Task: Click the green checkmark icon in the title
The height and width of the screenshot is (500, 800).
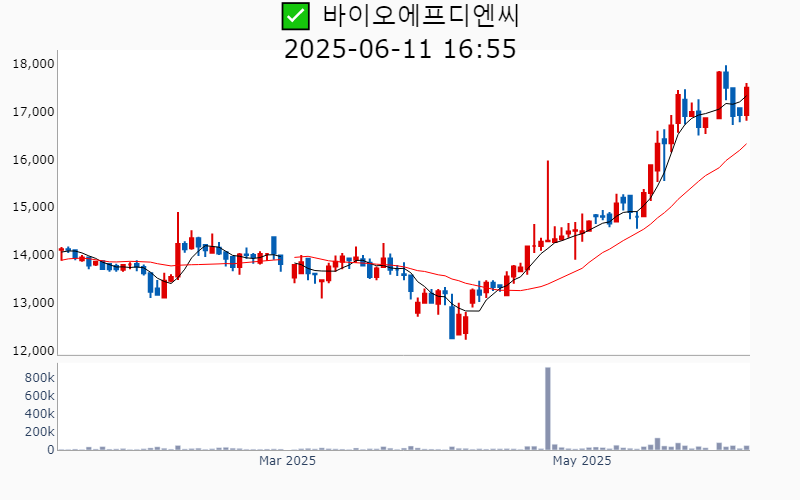Action: (295, 16)
